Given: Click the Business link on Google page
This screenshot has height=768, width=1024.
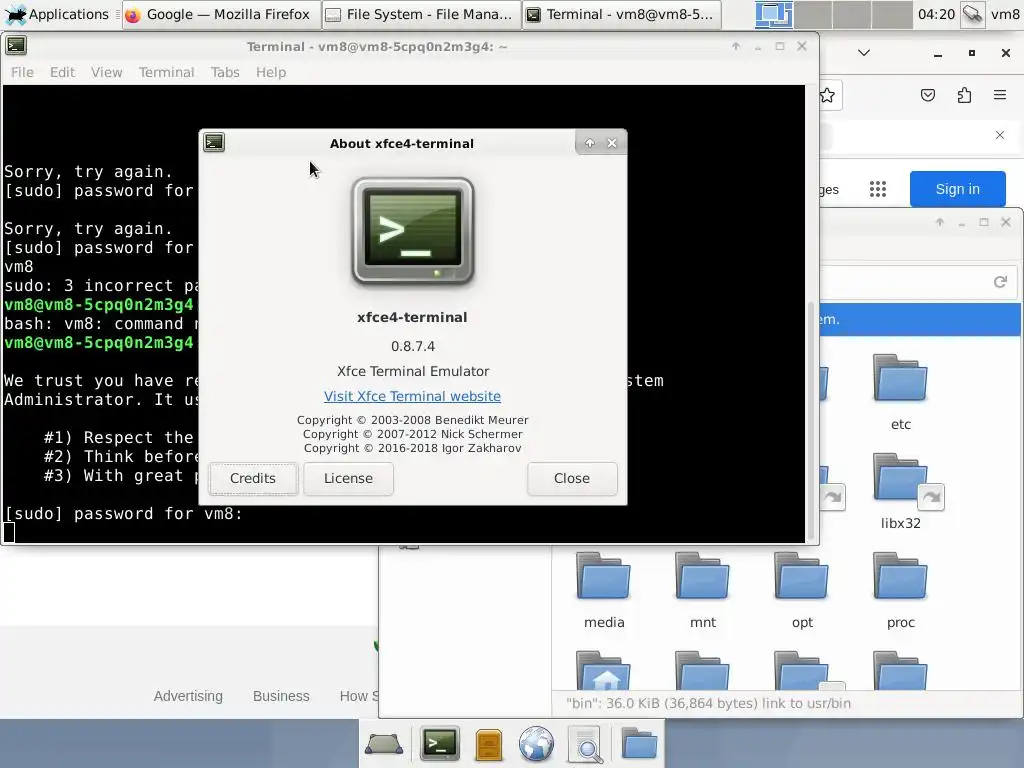Looking at the screenshot, I should click(281, 696).
